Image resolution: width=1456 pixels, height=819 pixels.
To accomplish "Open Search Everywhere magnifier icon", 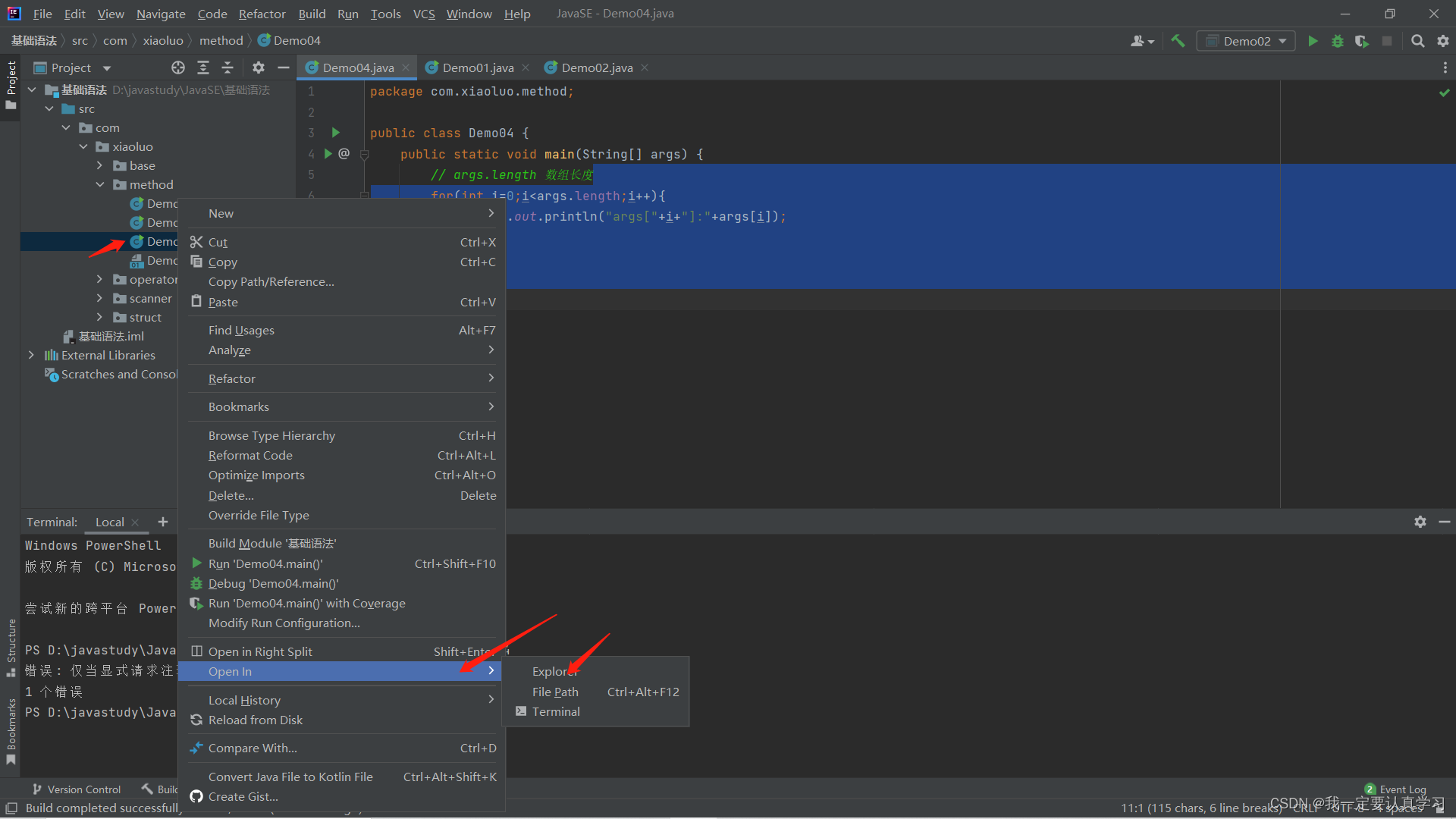I will click(1417, 41).
